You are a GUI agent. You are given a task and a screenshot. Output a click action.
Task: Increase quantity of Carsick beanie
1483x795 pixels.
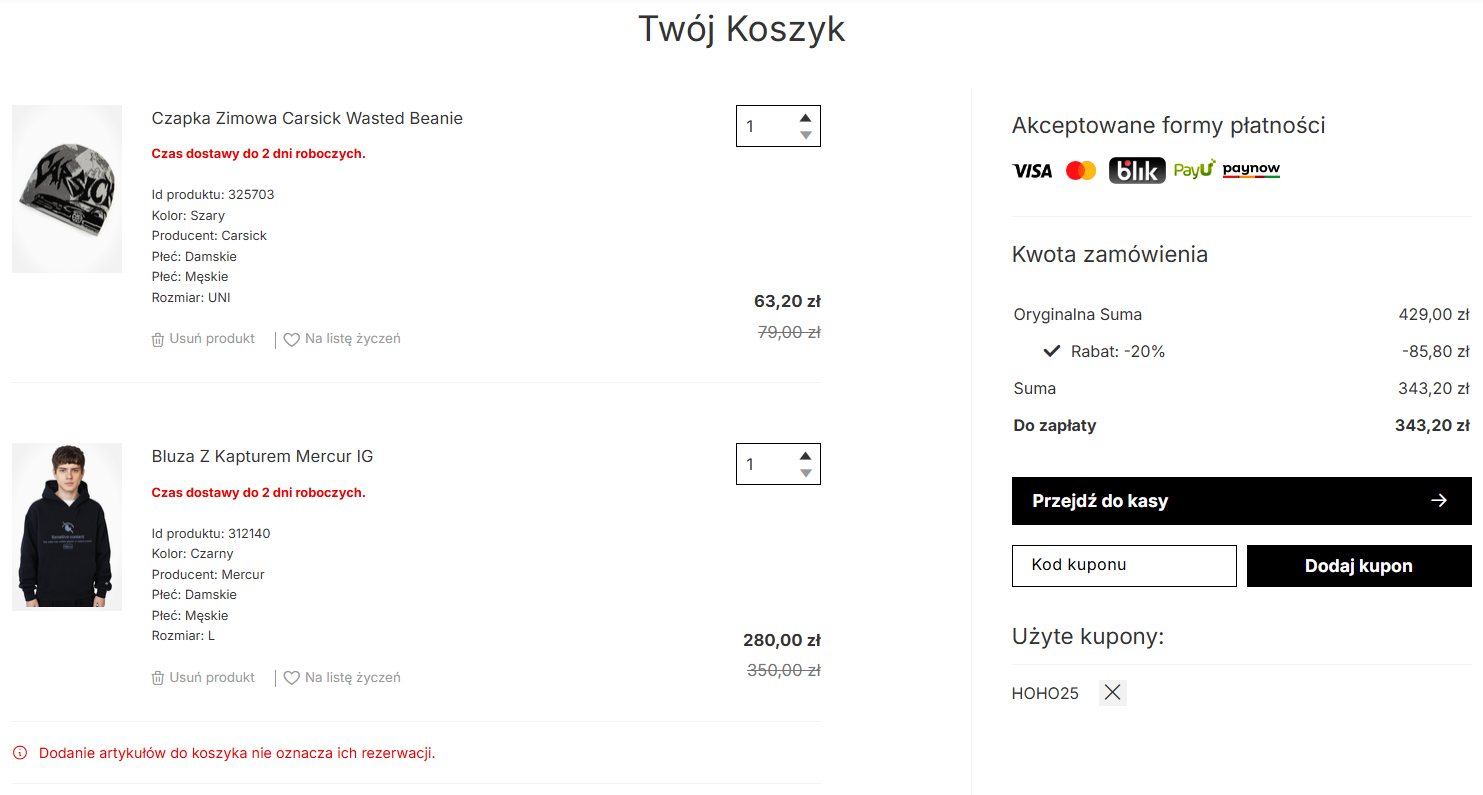(805, 117)
